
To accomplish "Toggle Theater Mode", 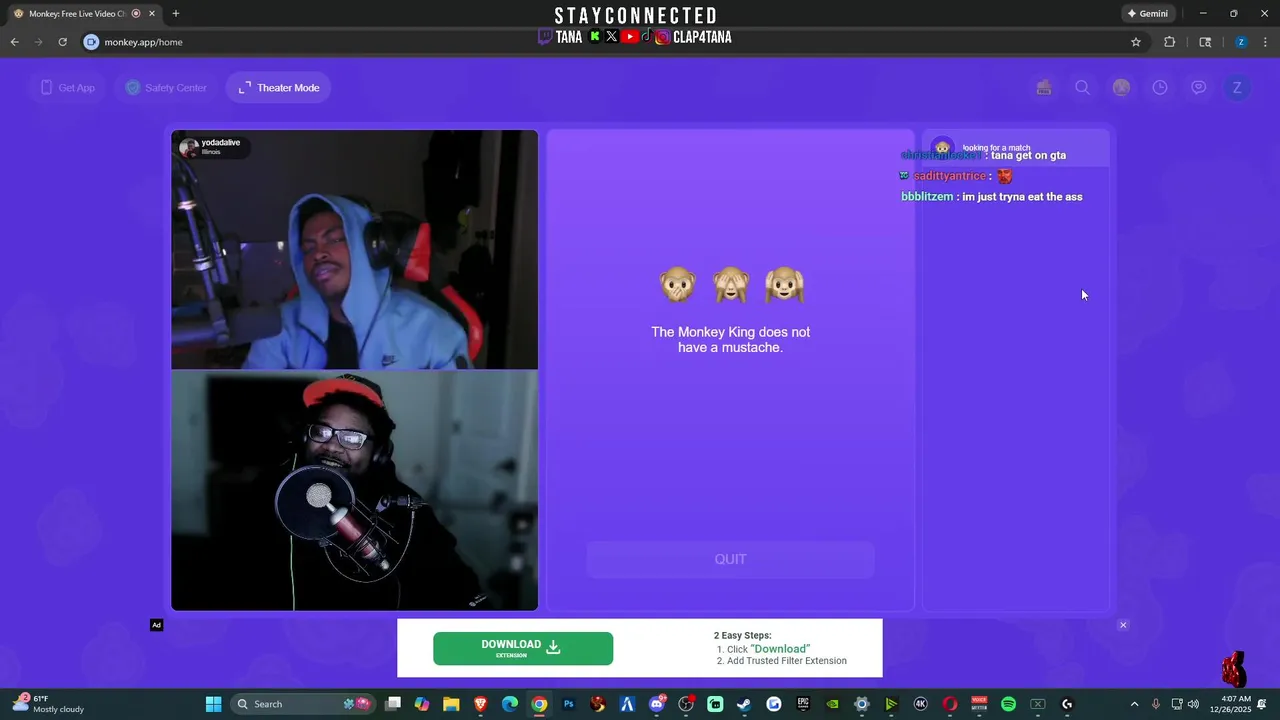I will (279, 88).
